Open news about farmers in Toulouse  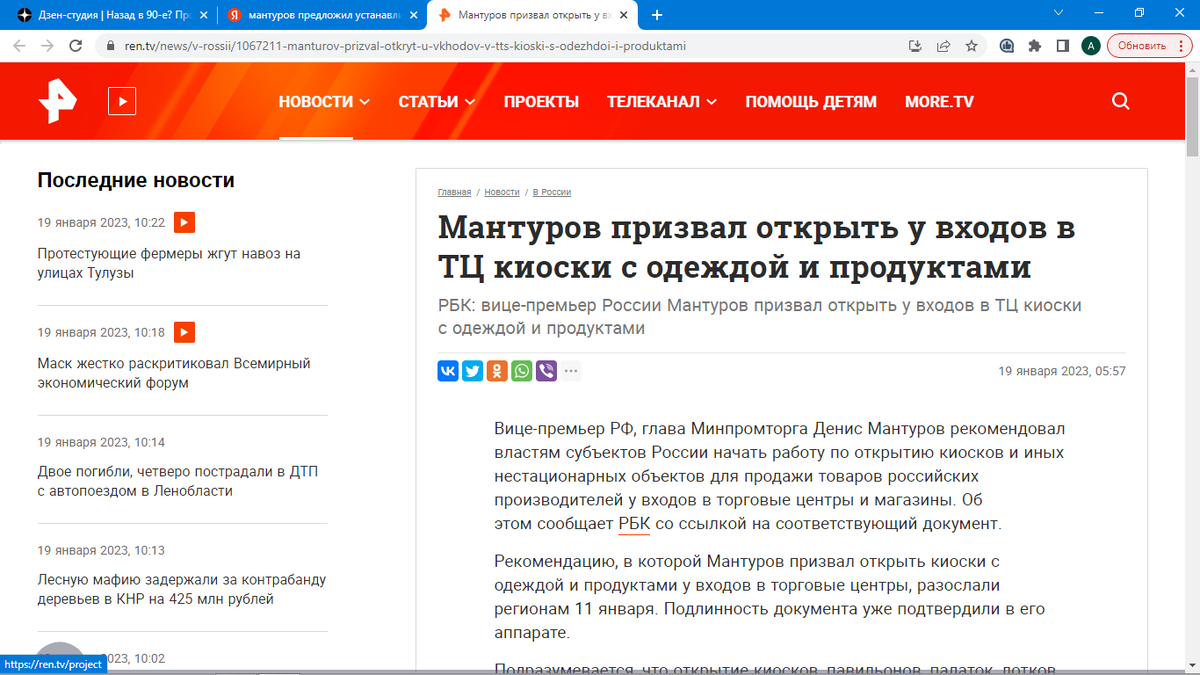tap(169, 263)
